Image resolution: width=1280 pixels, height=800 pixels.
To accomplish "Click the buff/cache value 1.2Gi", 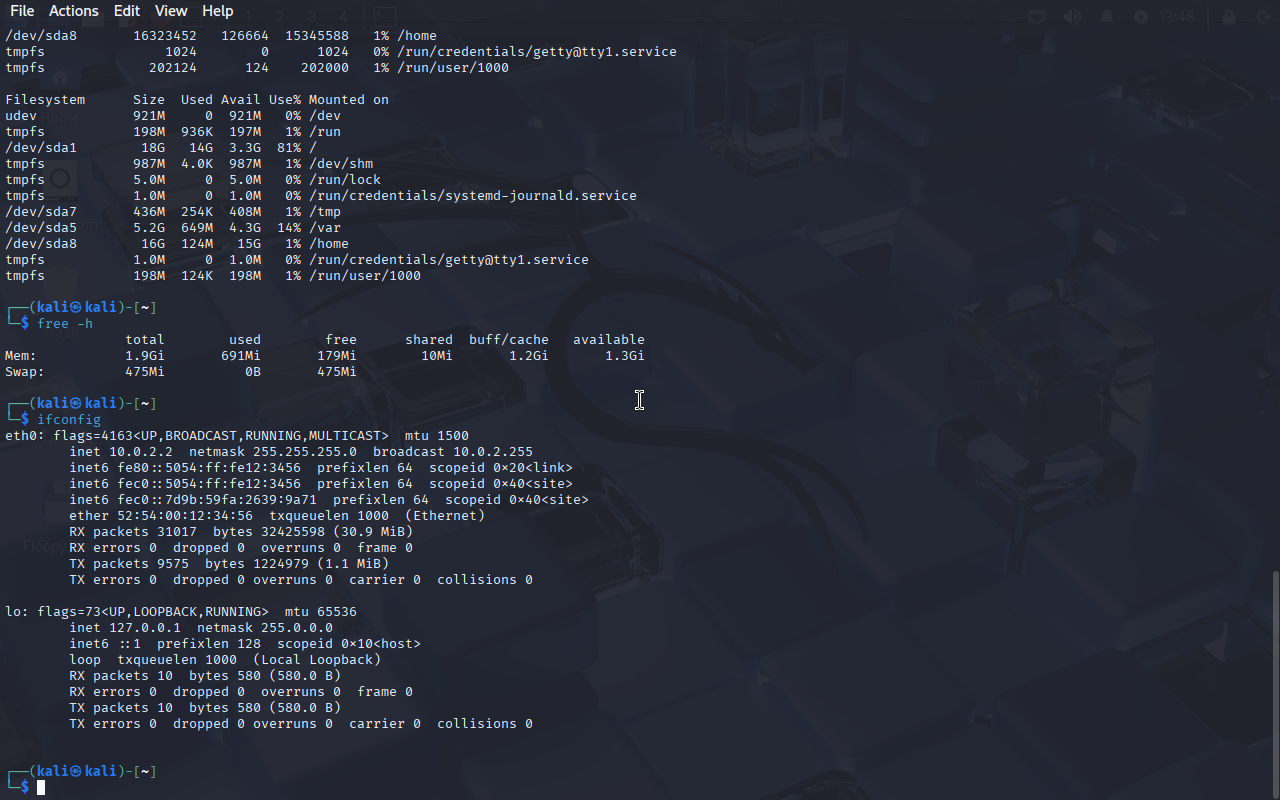I will [x=529, y=356].
